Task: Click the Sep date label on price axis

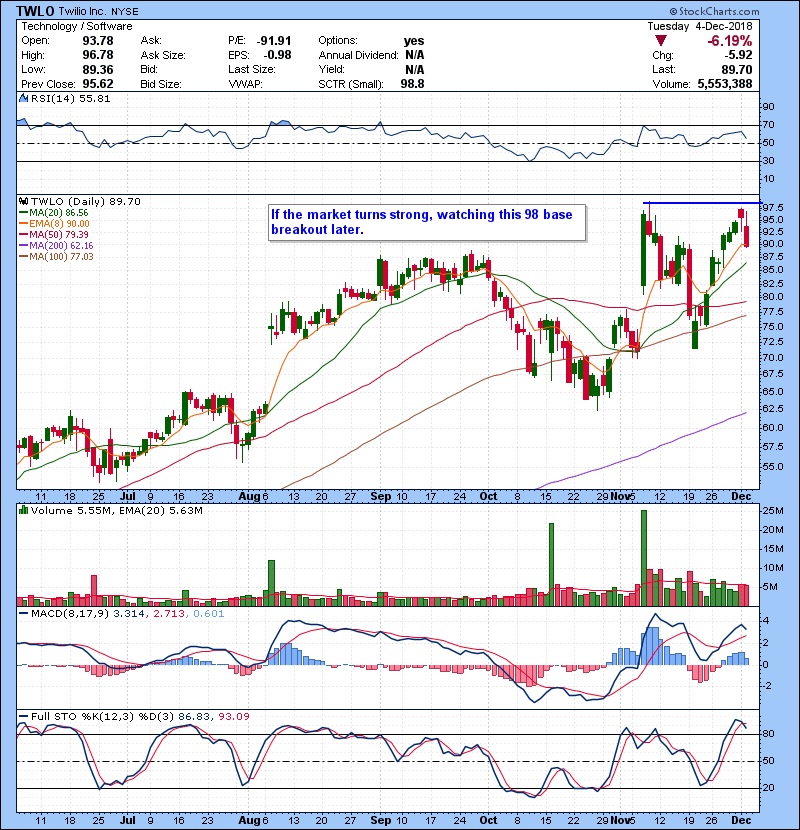Action: pos(381,497)
